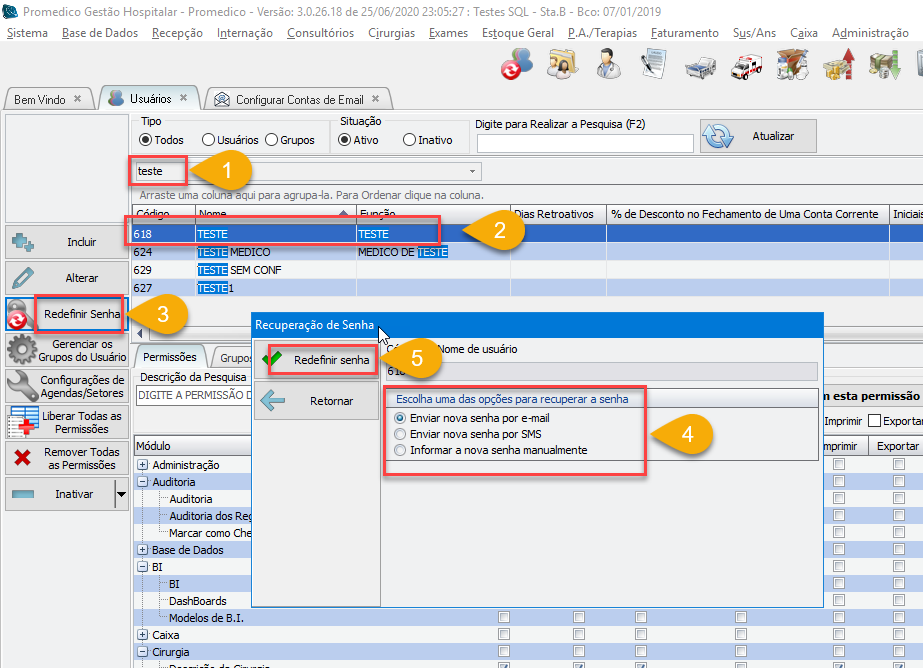923x668 pixels.
Task: Open the Inativar button dropdown arrow
Action: pyautogui.click(x=121, y=494)
